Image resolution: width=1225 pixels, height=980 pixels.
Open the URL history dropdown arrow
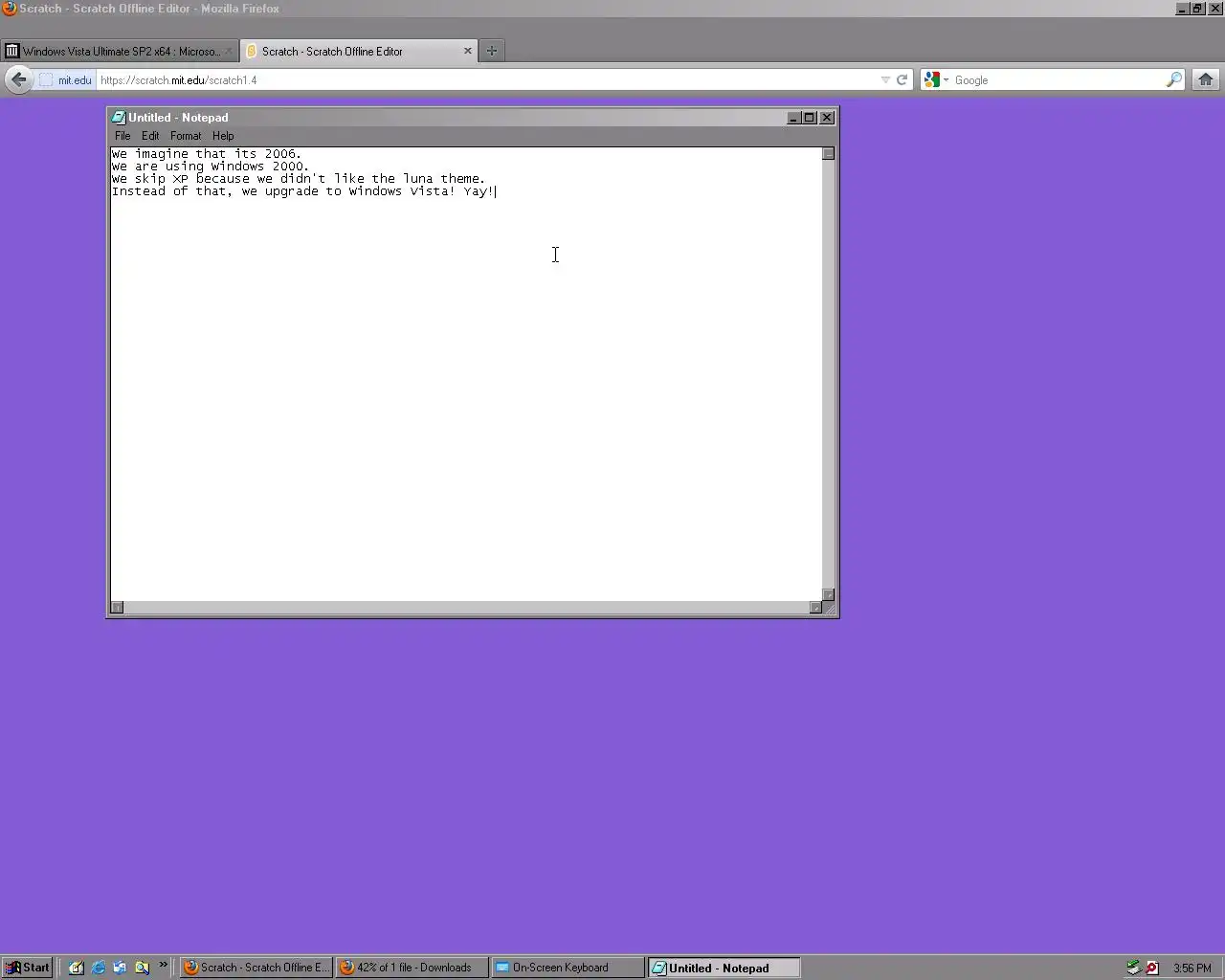point(885,79)
